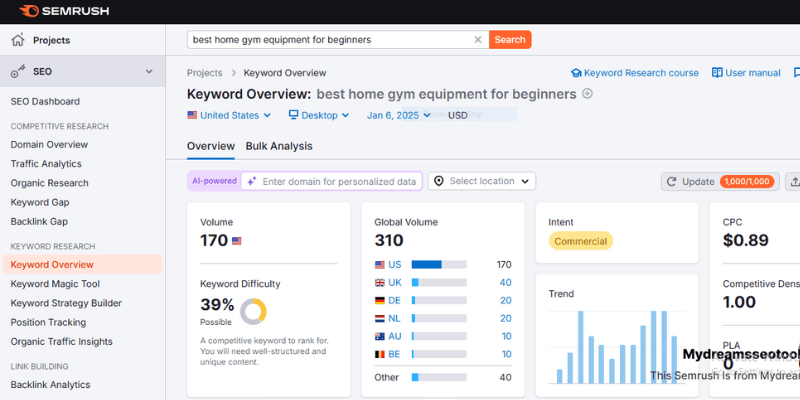Open User manual link
Image resolution: width=800 pixels, height=400 pixels.
(746, 73)
